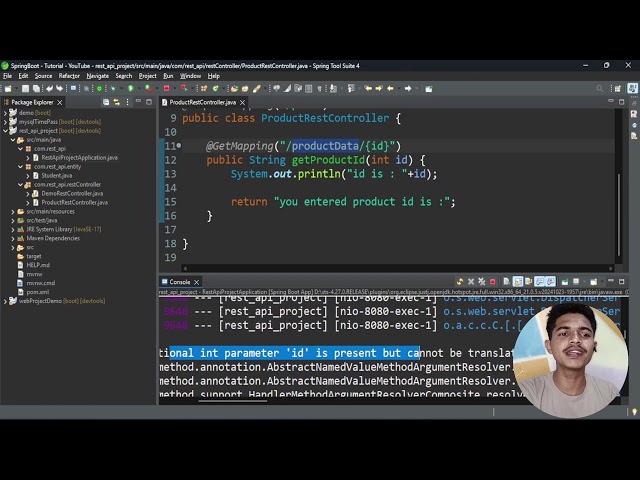
Task: Open the Refactor menu
Action: tap(69, 76)
